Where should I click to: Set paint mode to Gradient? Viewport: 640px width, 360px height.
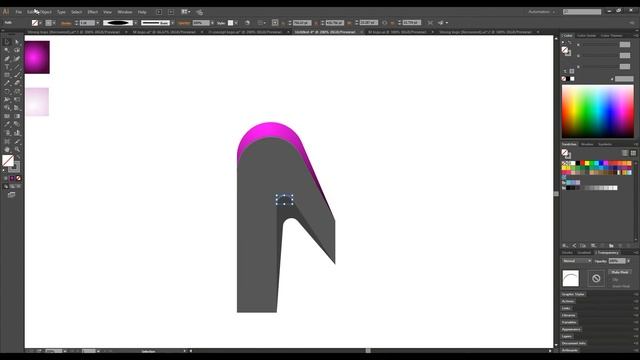(x=12, y=178)
